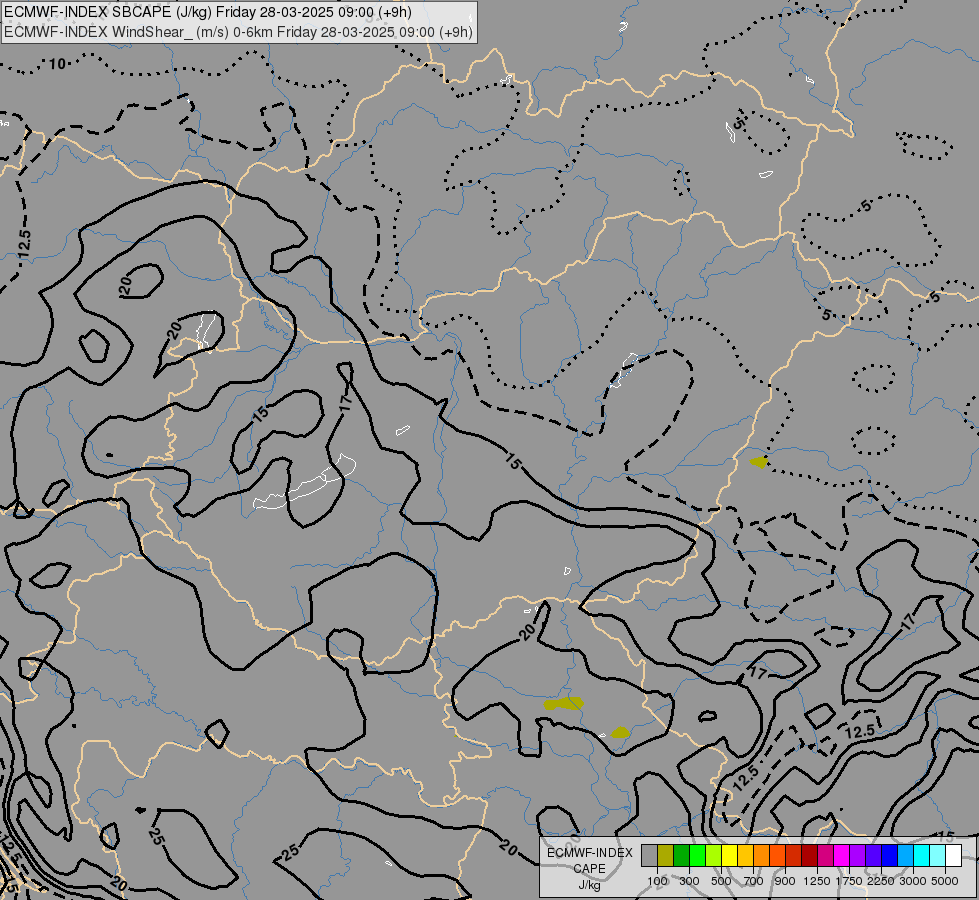Select the dark green legend swatch

click(x=681, y=855)
